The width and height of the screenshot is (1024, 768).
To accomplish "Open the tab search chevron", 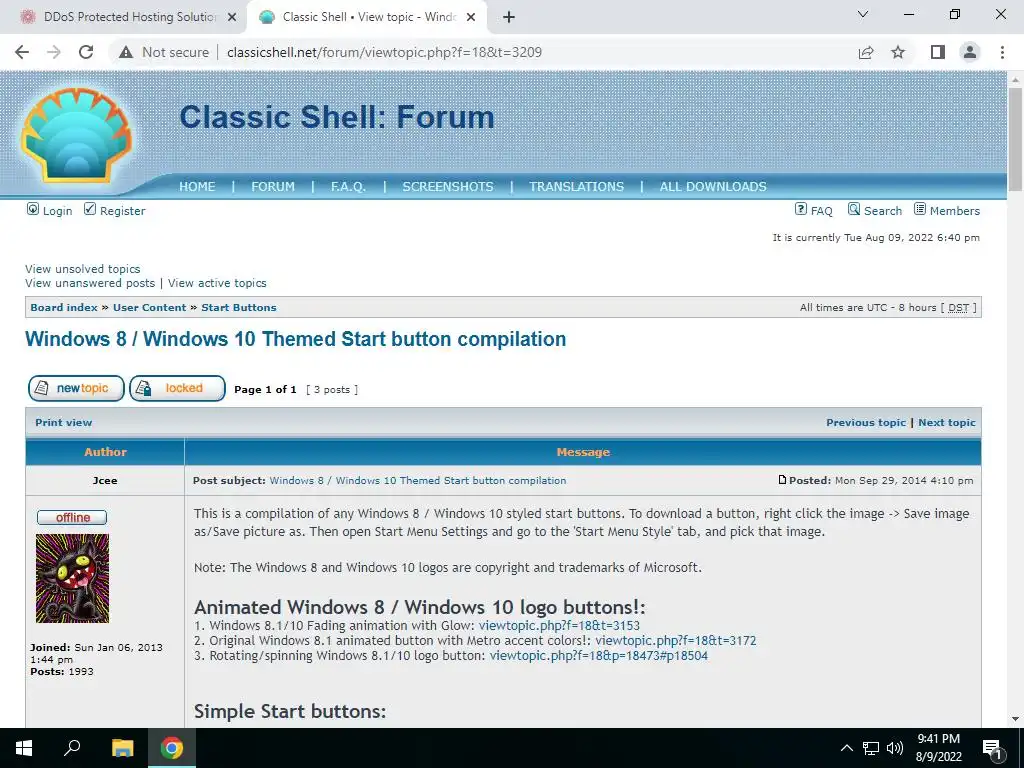I will click(863, 14).
